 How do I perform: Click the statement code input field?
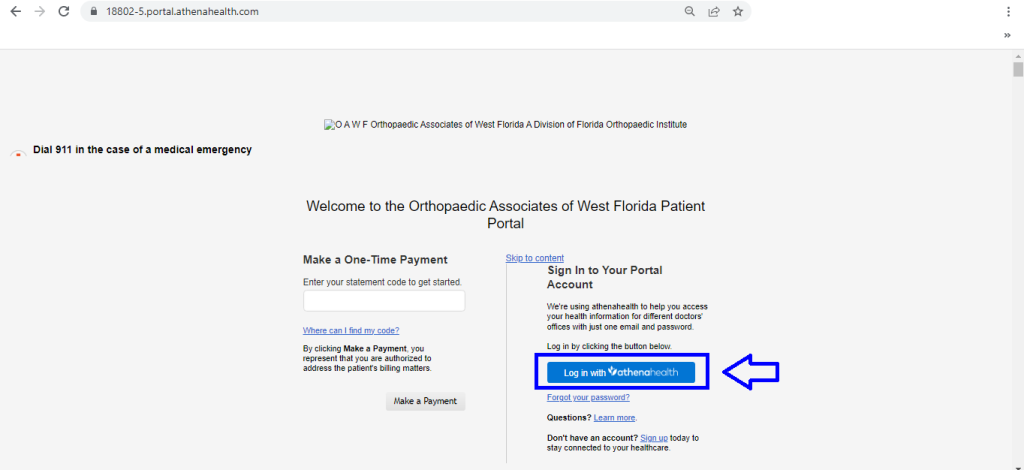[x=384, y=301]
